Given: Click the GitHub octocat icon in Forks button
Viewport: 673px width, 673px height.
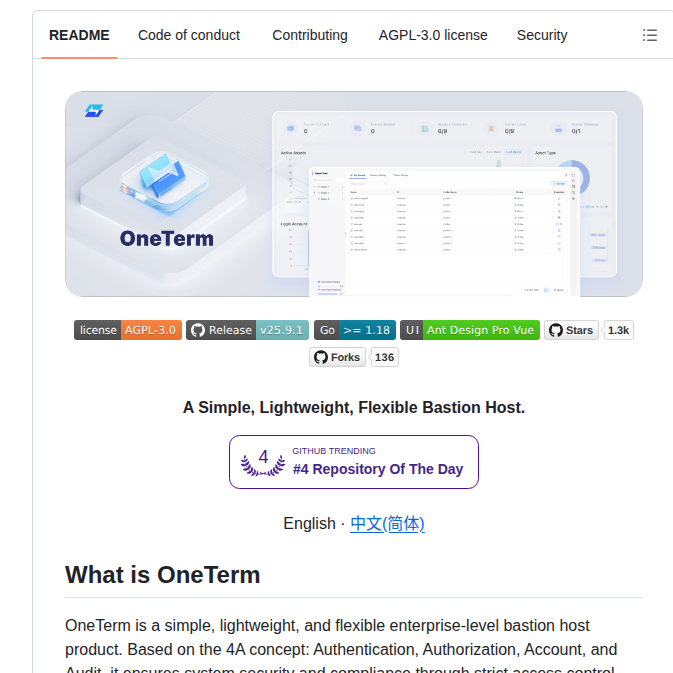Looking at the screenshot, I should coord(321,357).
